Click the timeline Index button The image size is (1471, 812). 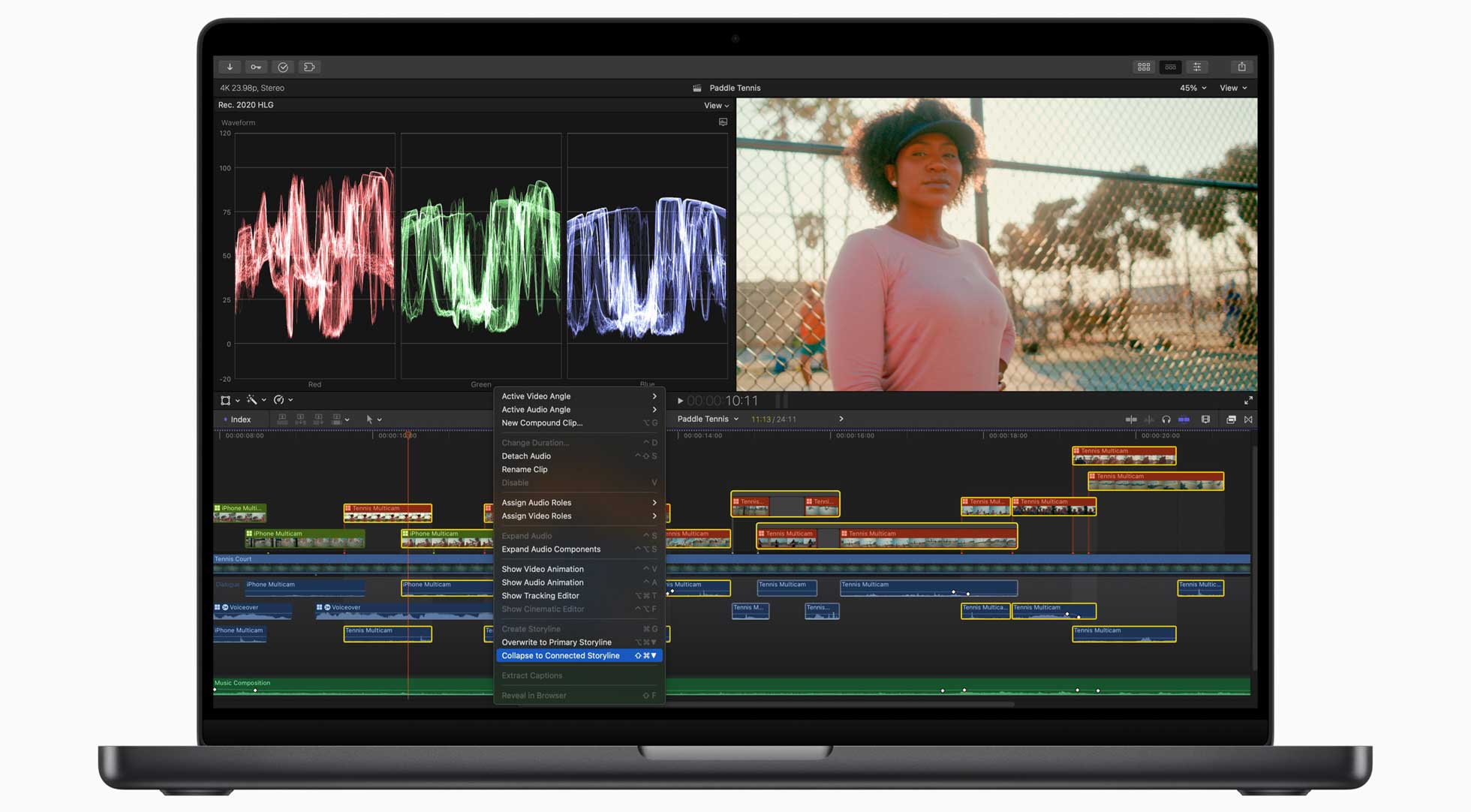[x=240, y=420]
